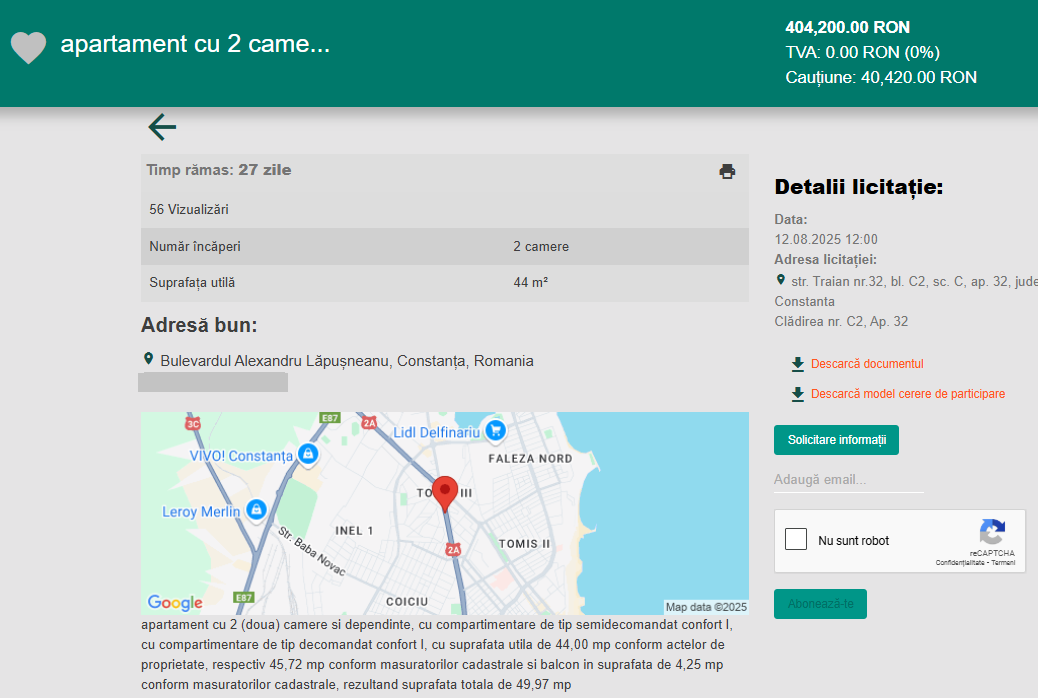1038x698 pixels.
Task: Open Leroy Merlin marker on map
Action: 256,510
